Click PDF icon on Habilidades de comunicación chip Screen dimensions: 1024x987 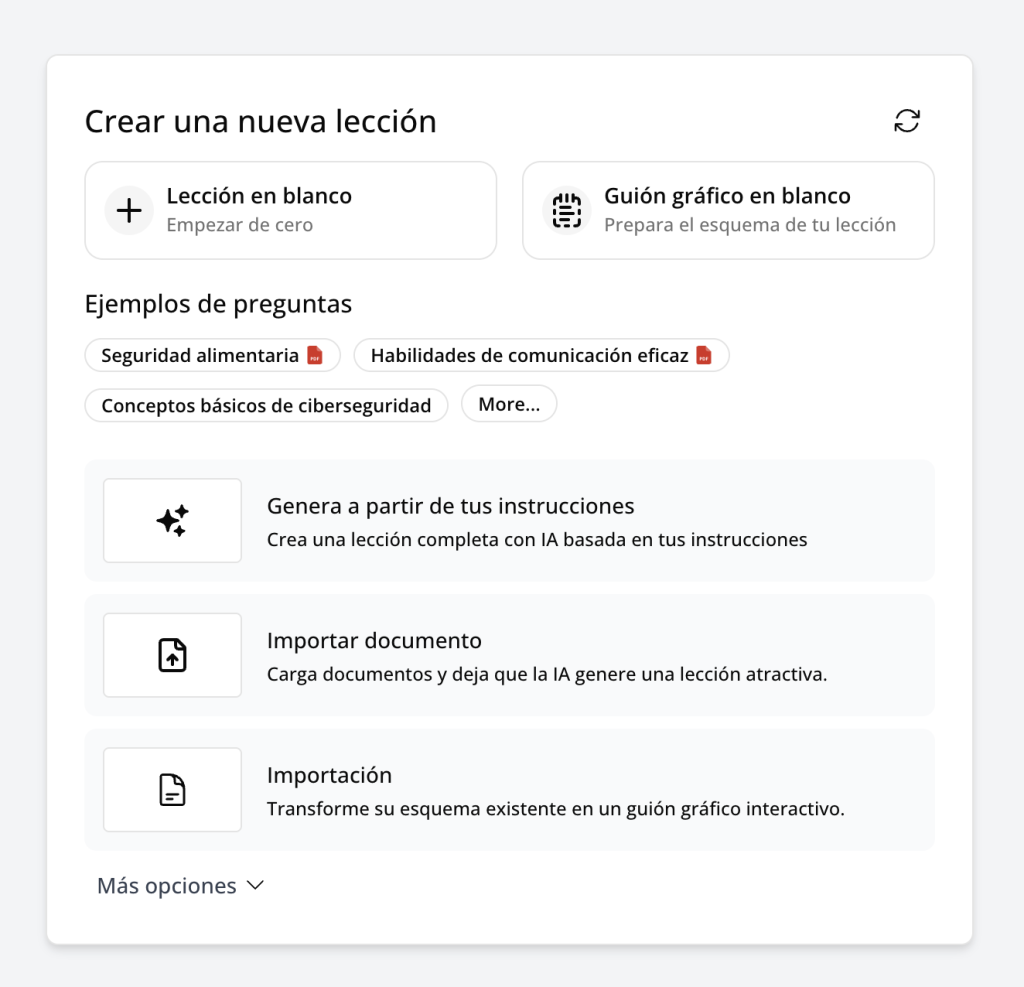(704, 355)
